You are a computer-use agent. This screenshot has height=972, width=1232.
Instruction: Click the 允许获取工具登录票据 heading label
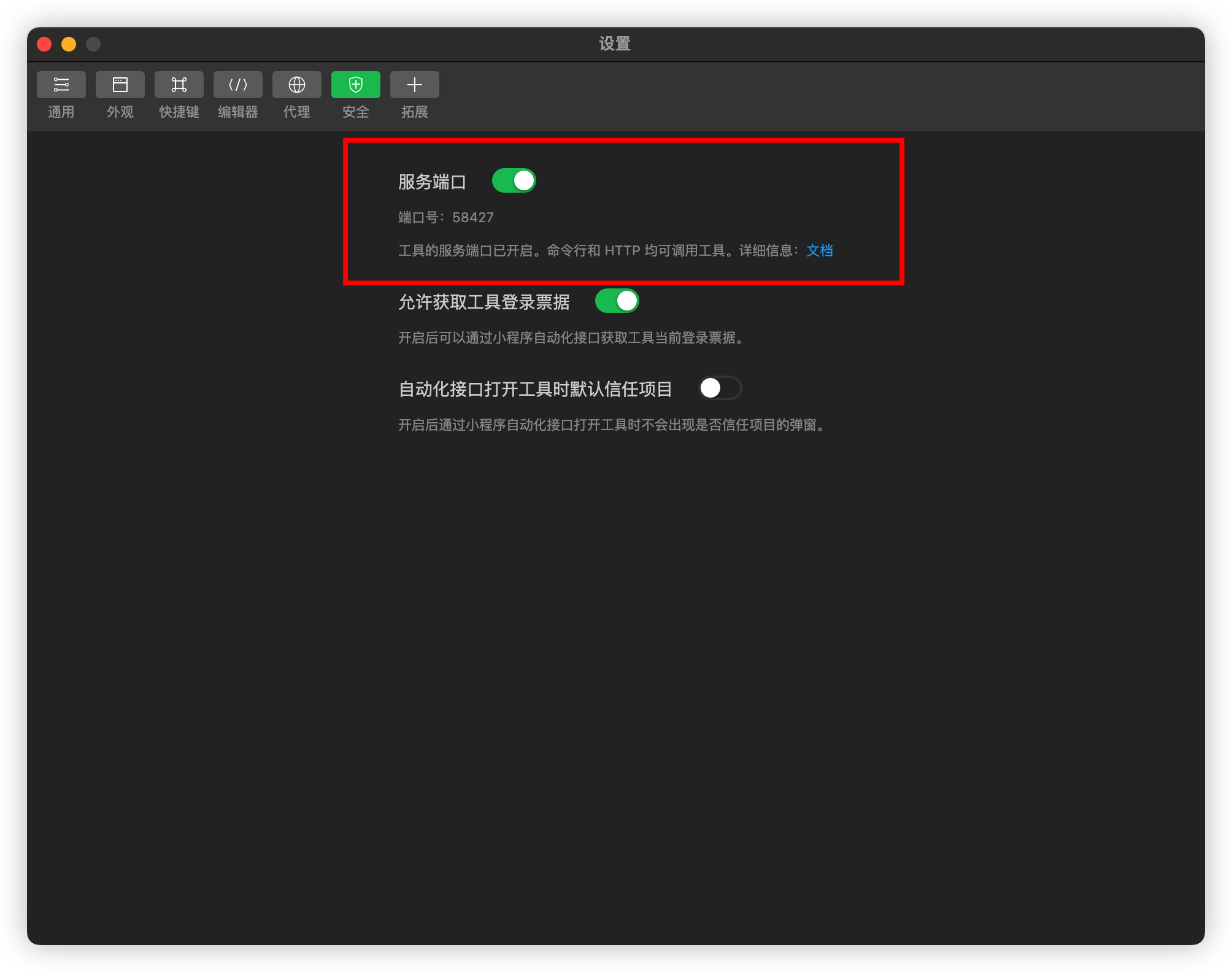coord(484,302)
